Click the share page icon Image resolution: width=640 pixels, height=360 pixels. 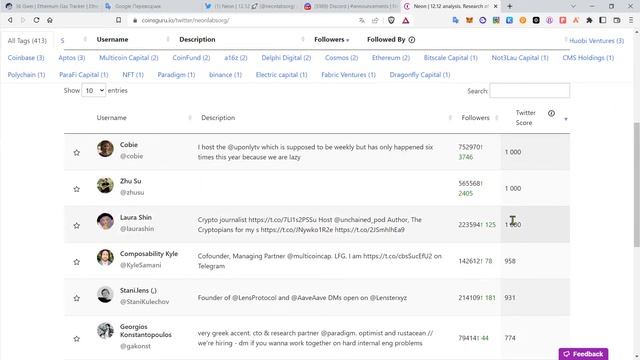click(x=375, y=20)
